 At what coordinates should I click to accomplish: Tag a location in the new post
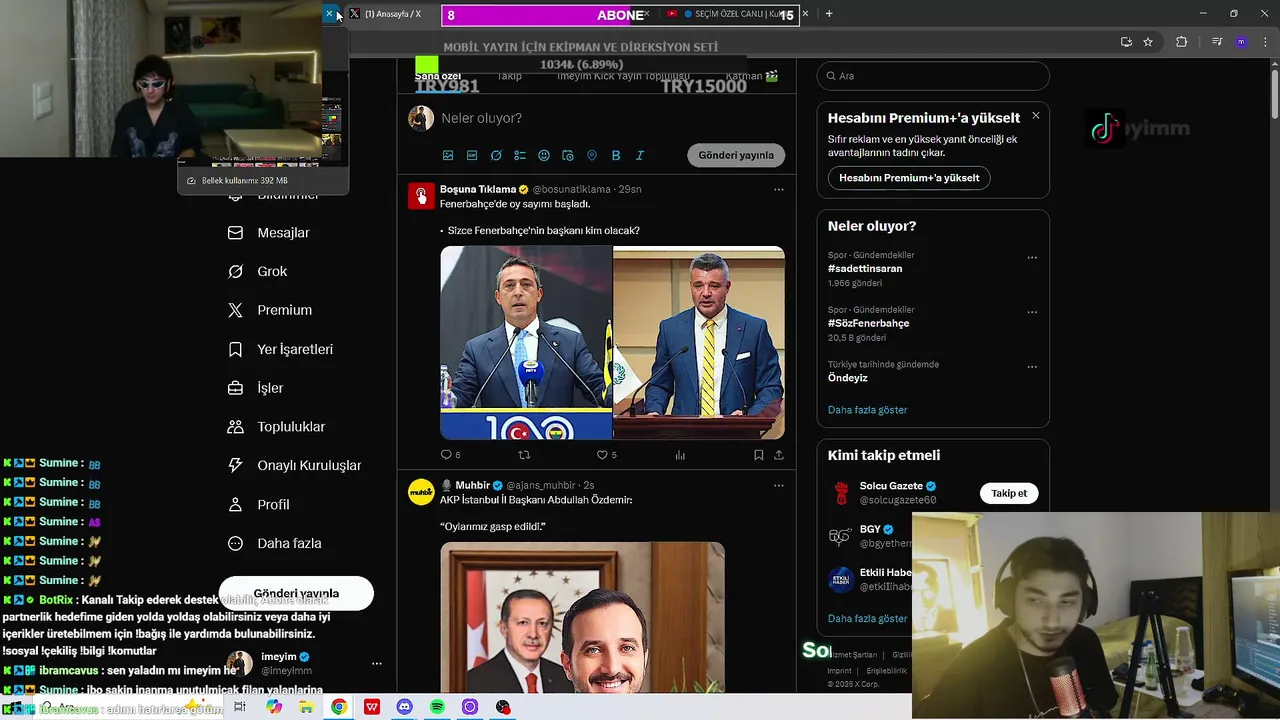pyautogui.click(x=592, y=156)
